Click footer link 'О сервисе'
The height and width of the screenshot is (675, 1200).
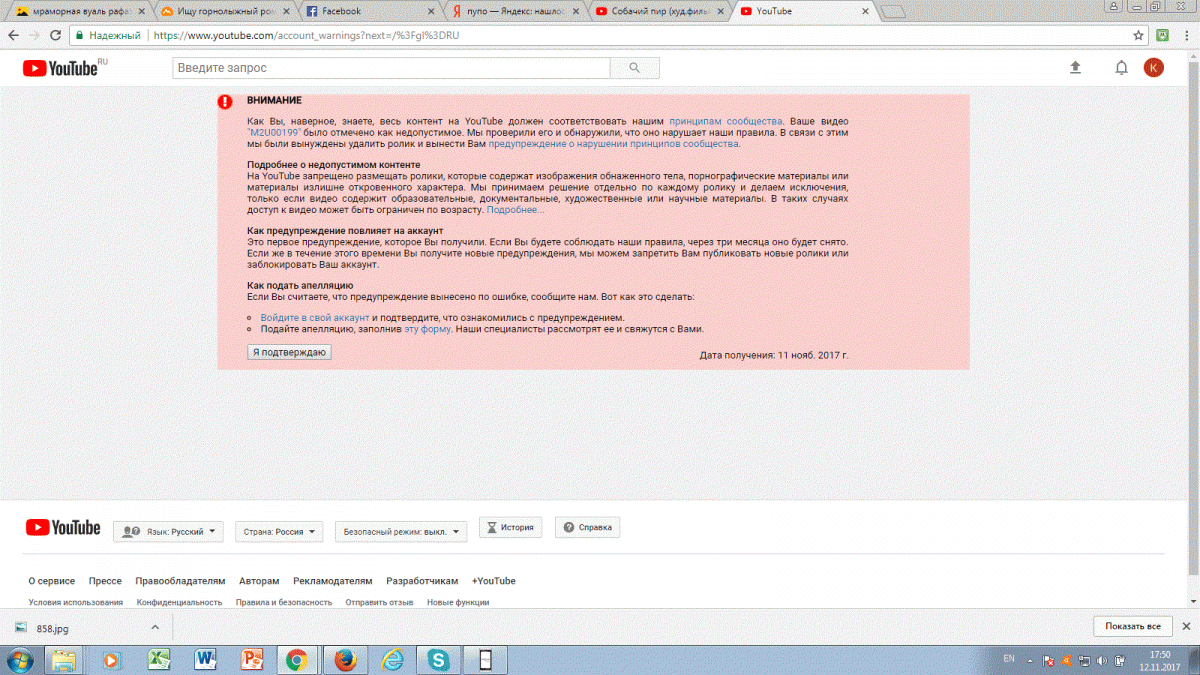pos(51,581)
